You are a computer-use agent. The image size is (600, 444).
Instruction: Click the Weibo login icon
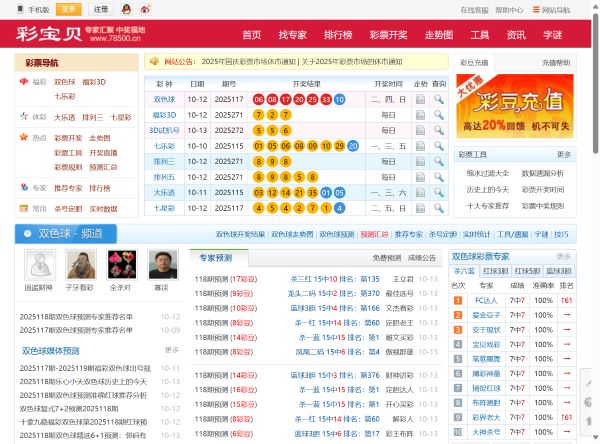[145, 9]
